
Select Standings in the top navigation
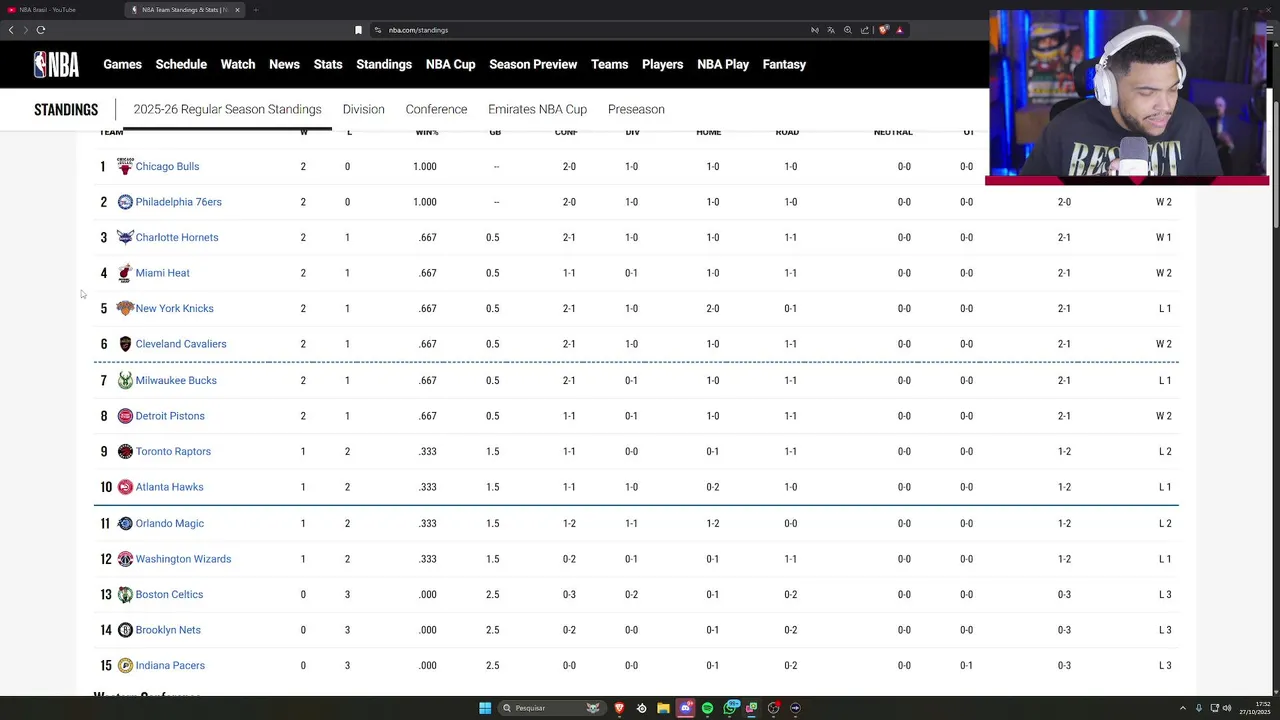[x=384, y=64]
